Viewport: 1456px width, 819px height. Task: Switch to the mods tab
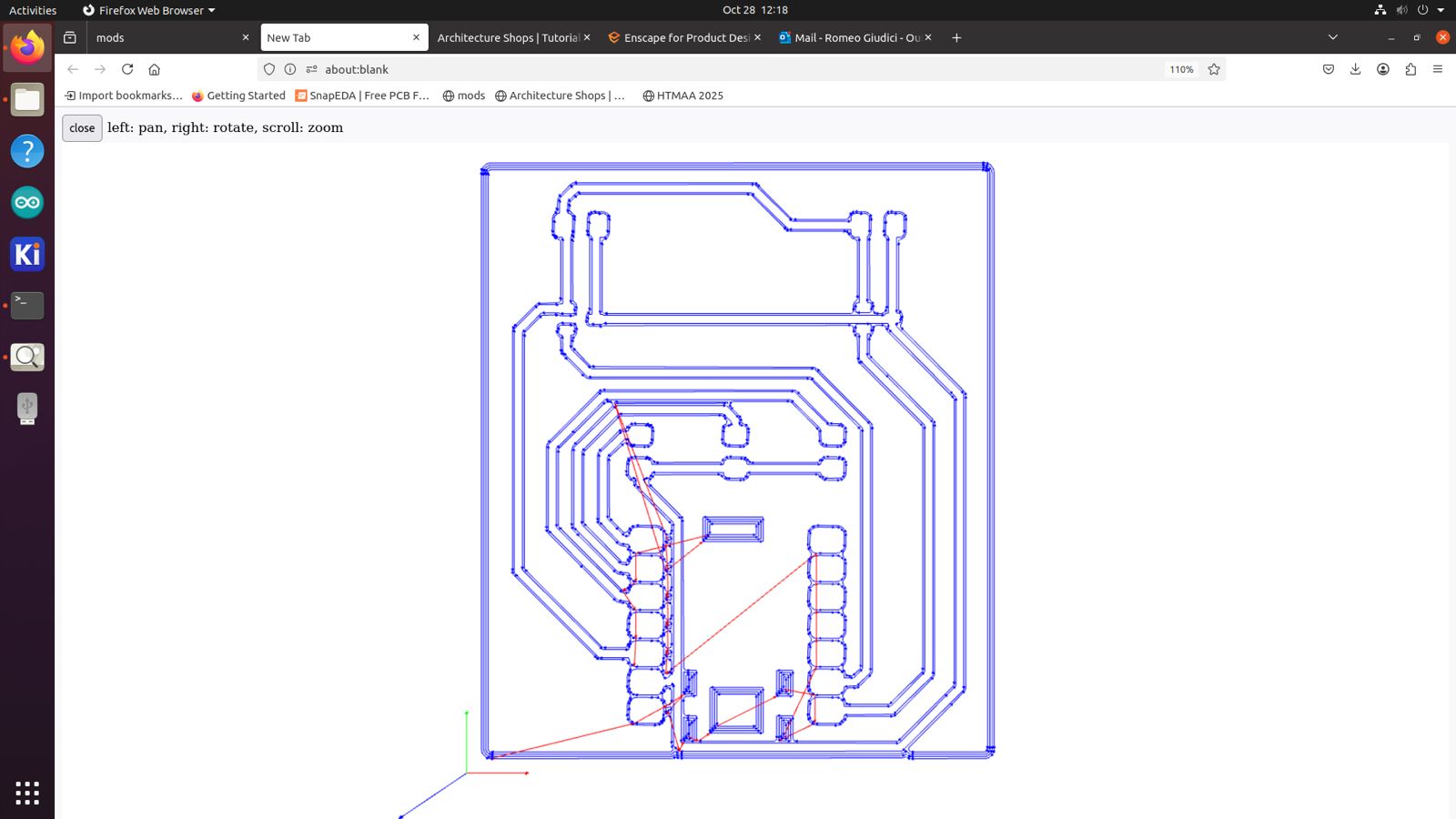[164, 37]
